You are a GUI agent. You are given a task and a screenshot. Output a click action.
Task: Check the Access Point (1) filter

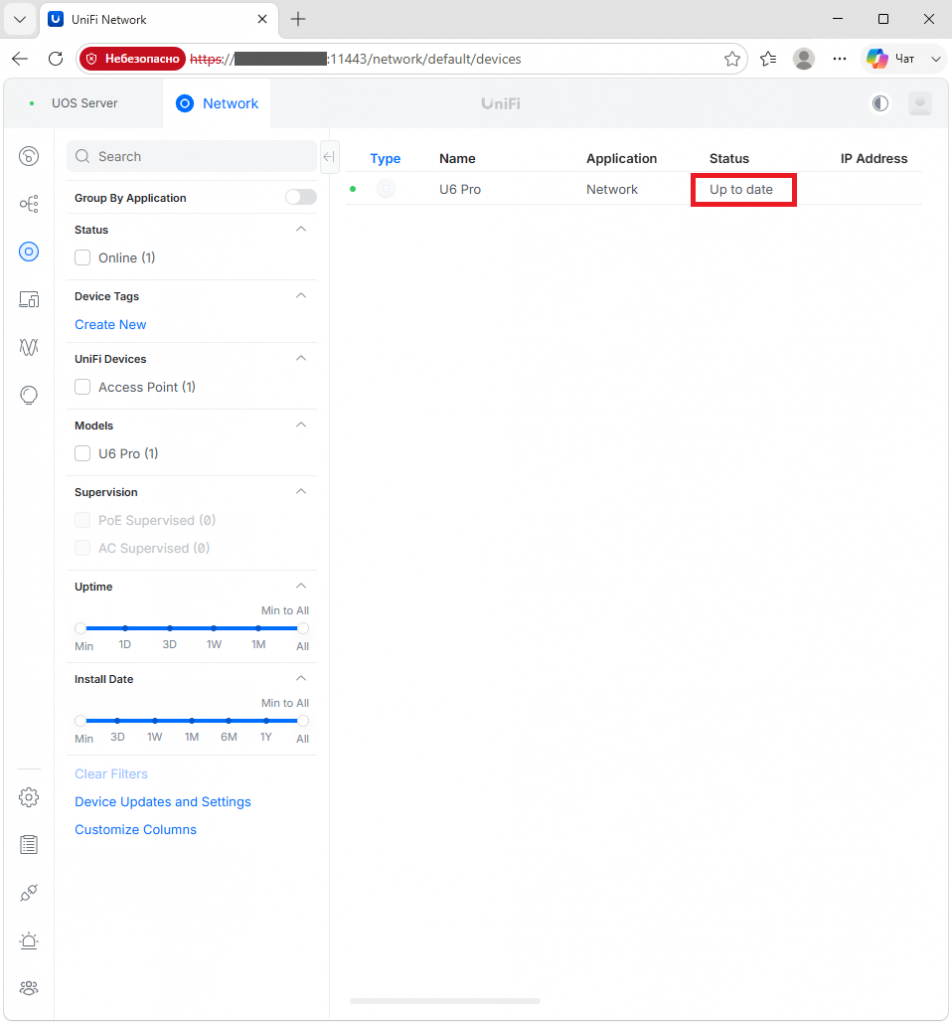point(82,387)
